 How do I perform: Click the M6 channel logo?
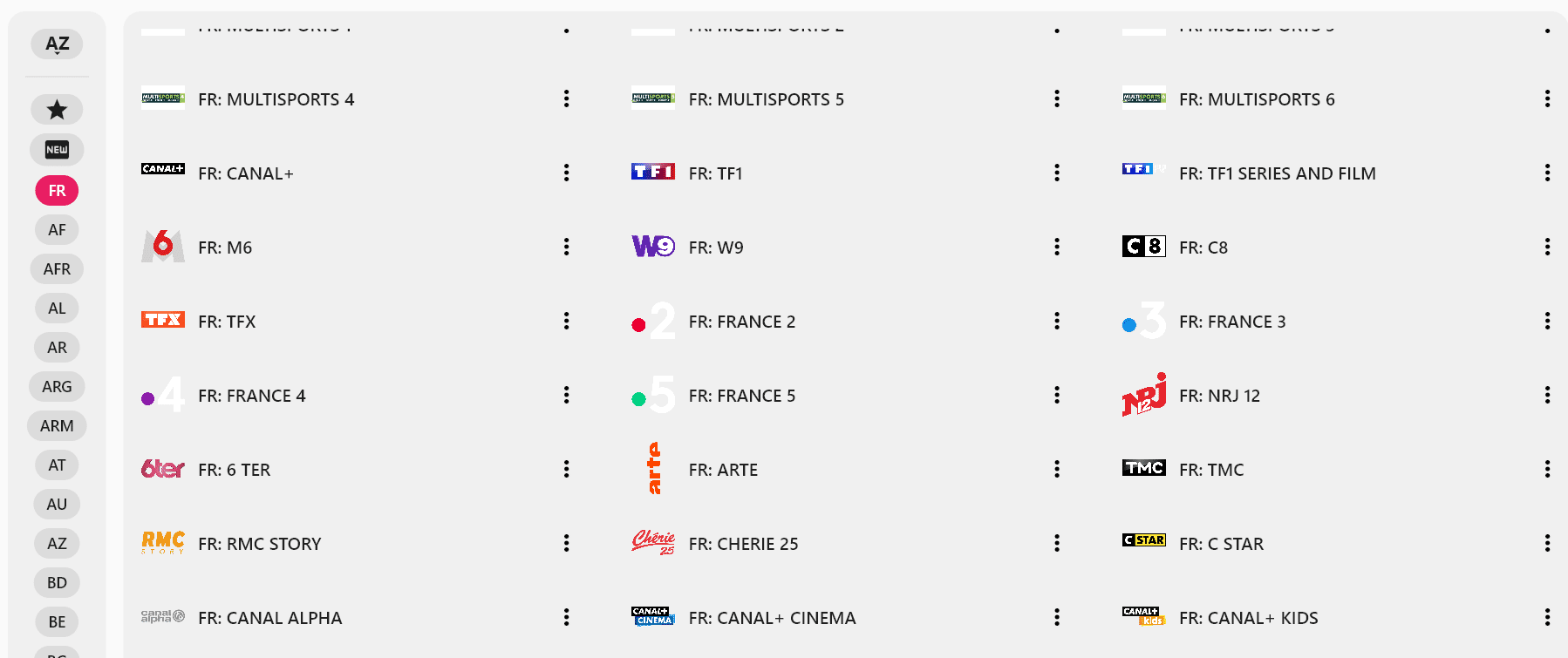coord(163,247)
